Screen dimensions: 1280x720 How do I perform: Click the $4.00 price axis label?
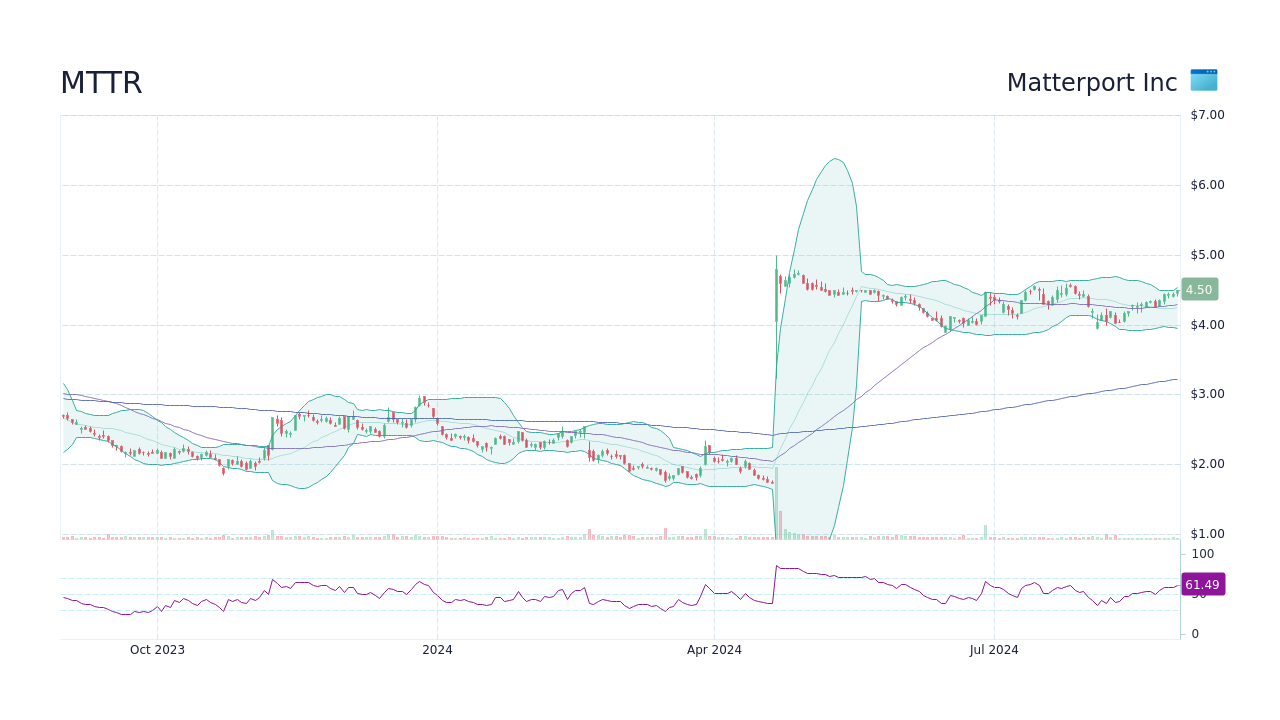point(1207,325)
